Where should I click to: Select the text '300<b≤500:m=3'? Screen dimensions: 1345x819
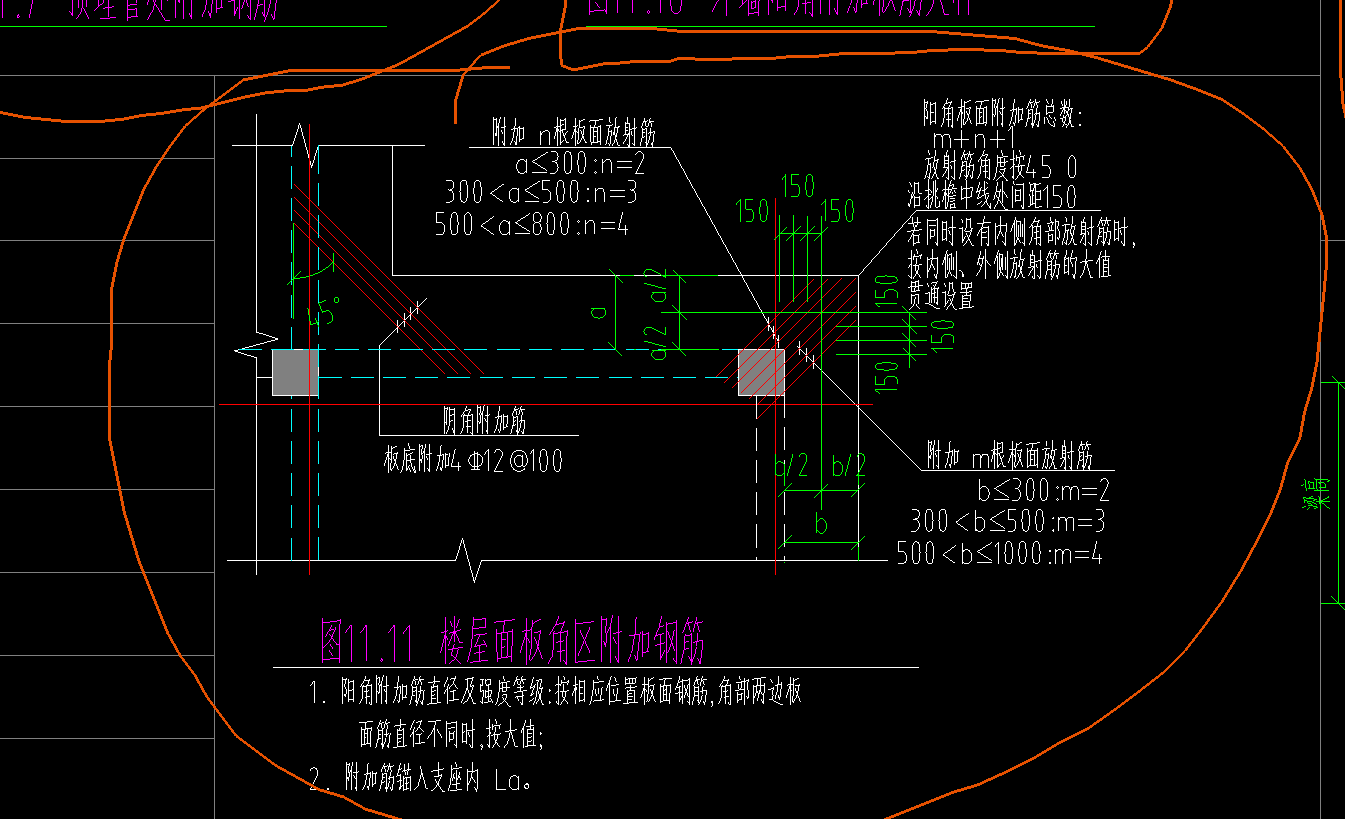pyautogui.click(x=1007, y=521)
